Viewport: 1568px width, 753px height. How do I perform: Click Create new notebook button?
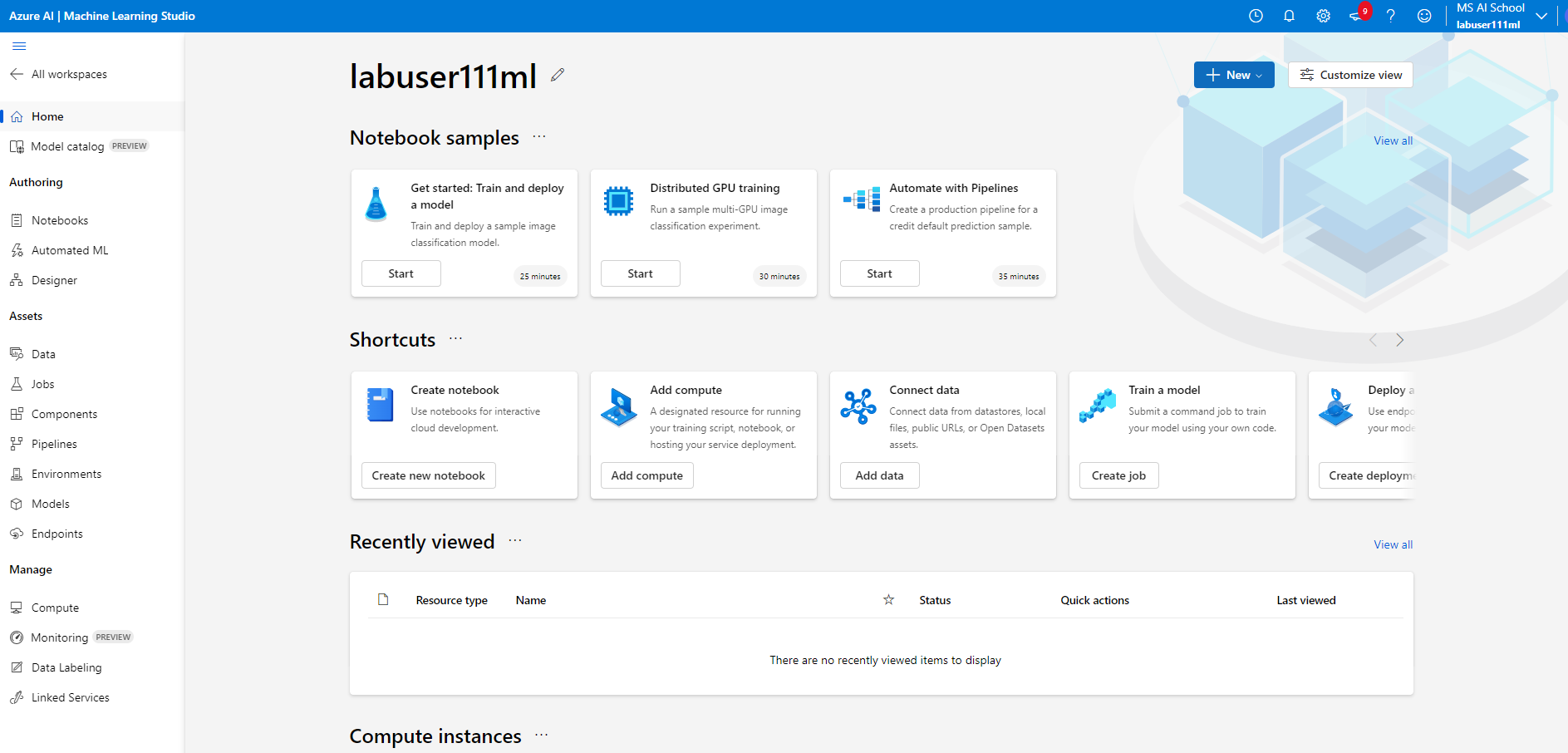click(429, 475)
